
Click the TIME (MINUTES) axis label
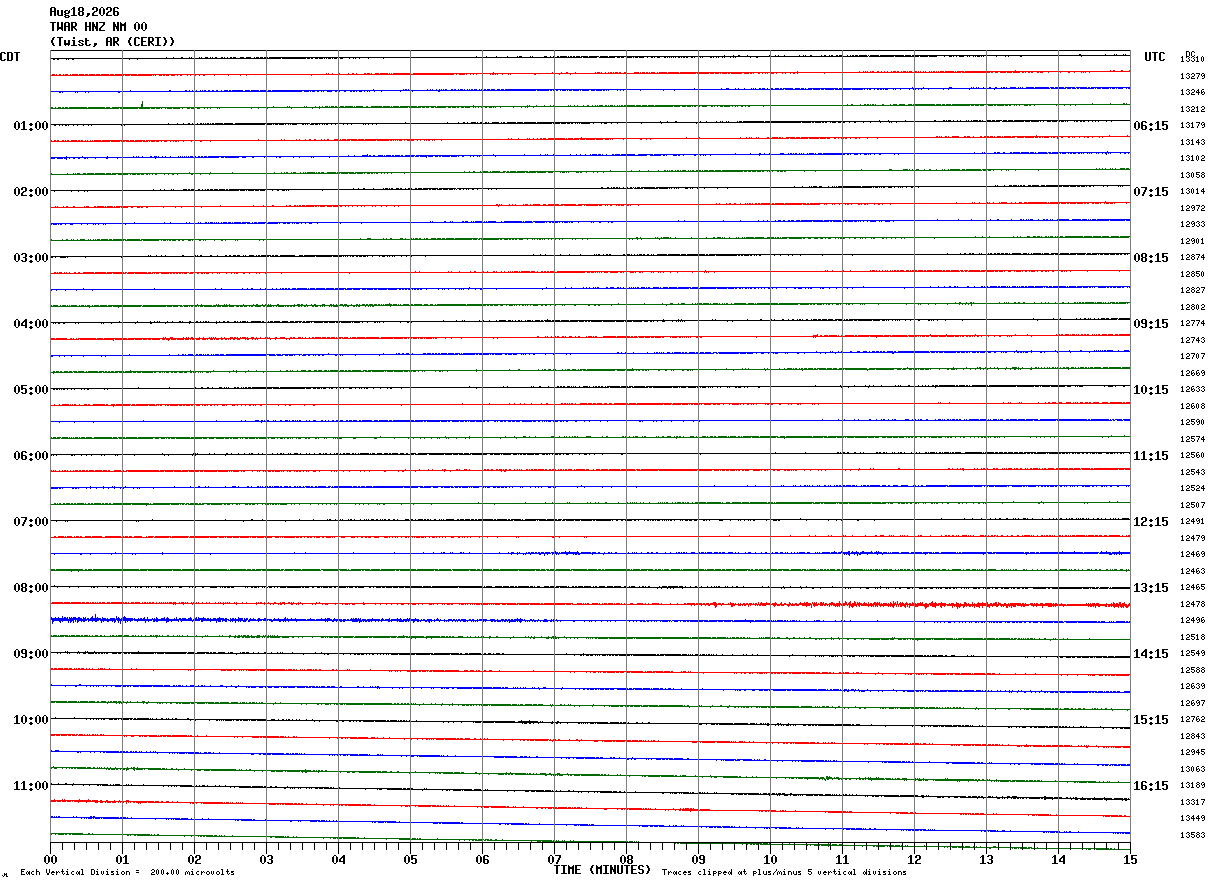point(602,870)
